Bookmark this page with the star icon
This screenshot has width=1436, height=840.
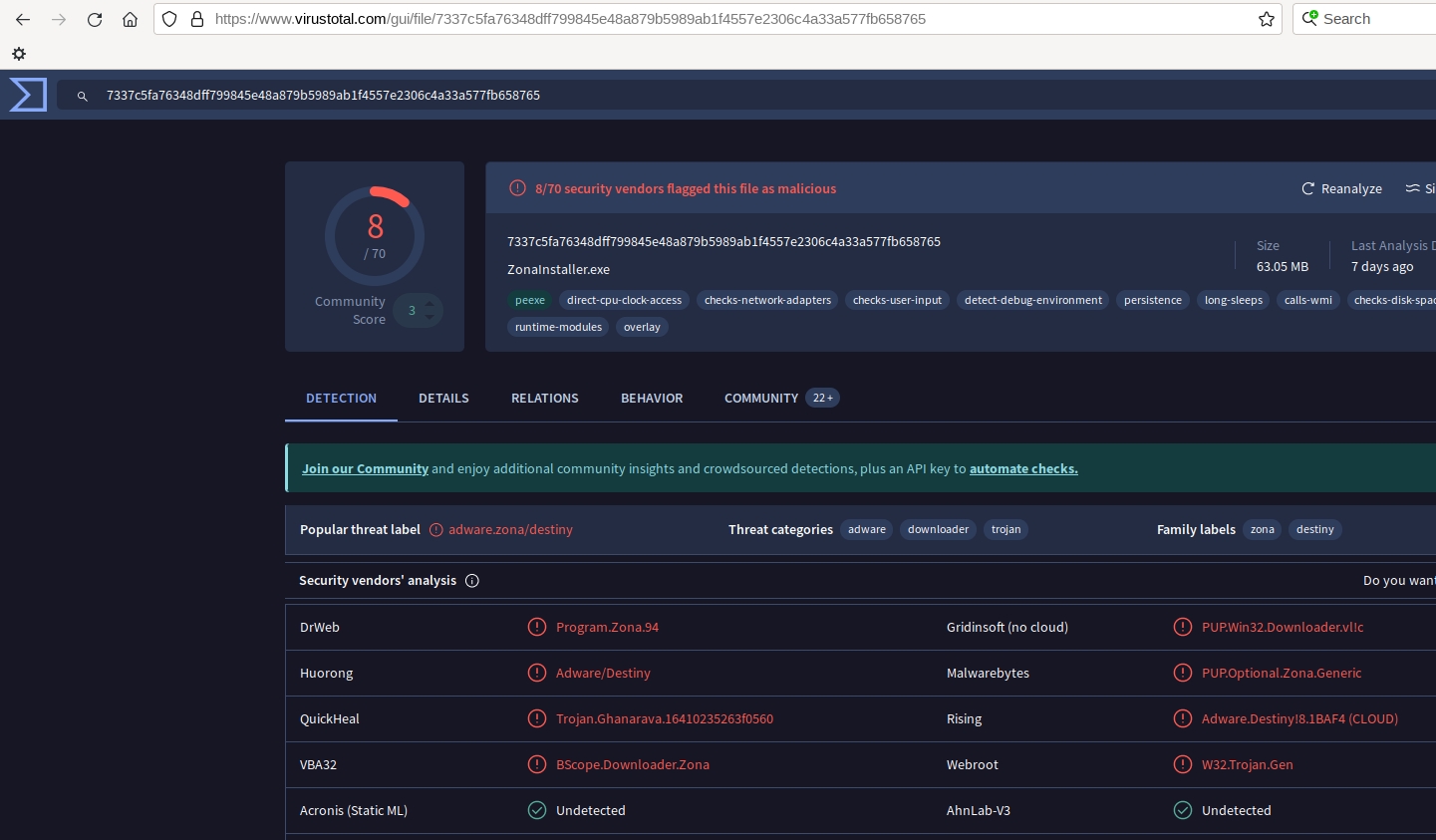pyautogui.click(x=1267, y=19)
